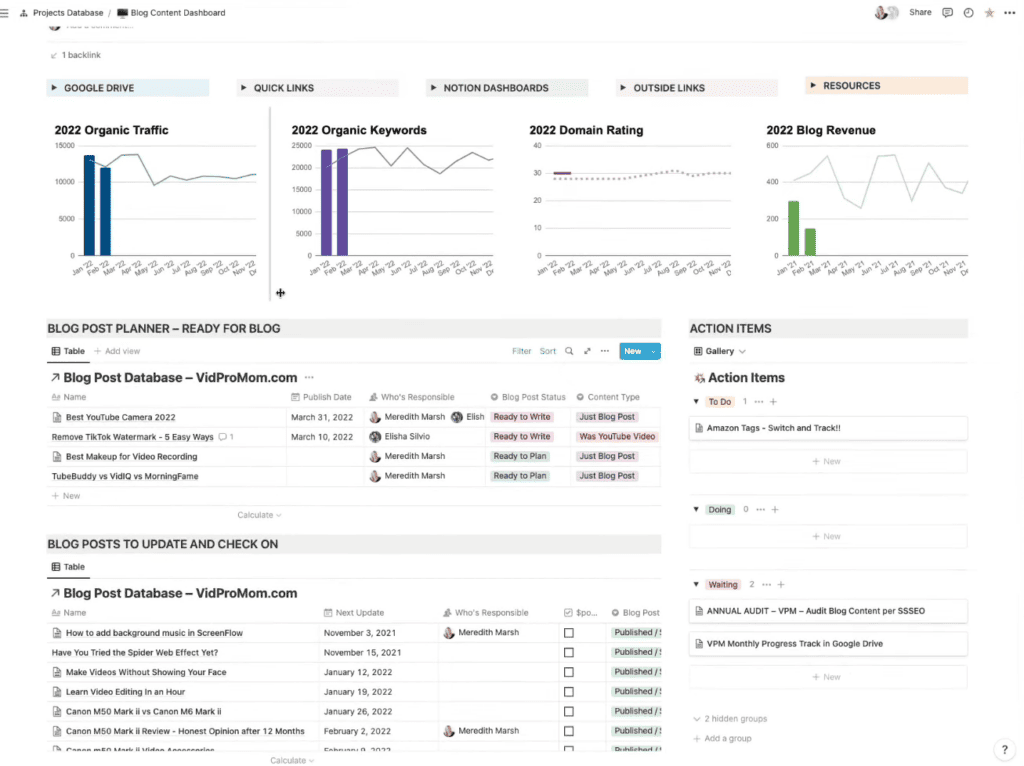
Task: Open the New button dropdown arrow
Action: tap(653, 351)
